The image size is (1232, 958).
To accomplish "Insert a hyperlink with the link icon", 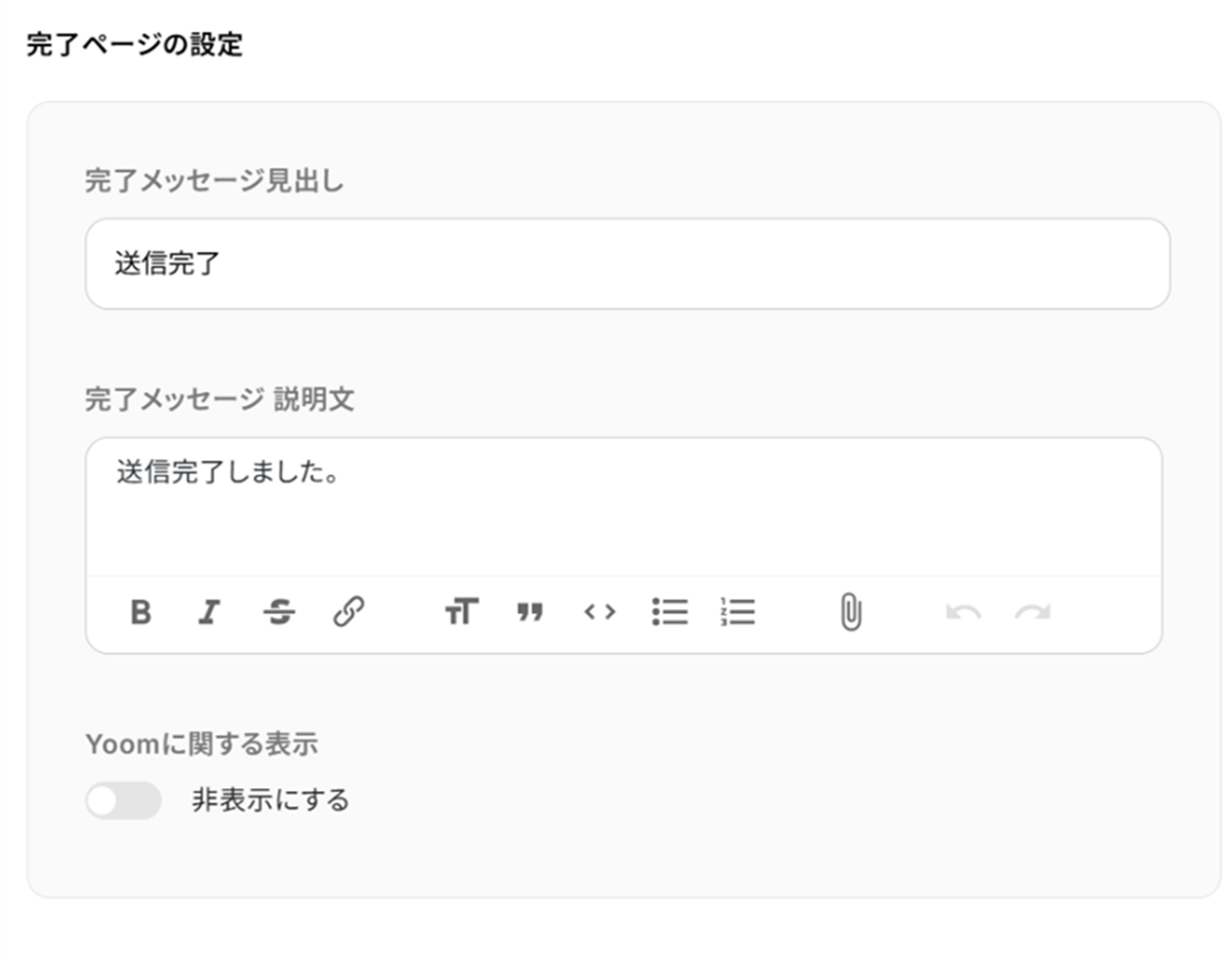I will pos(348,612).
